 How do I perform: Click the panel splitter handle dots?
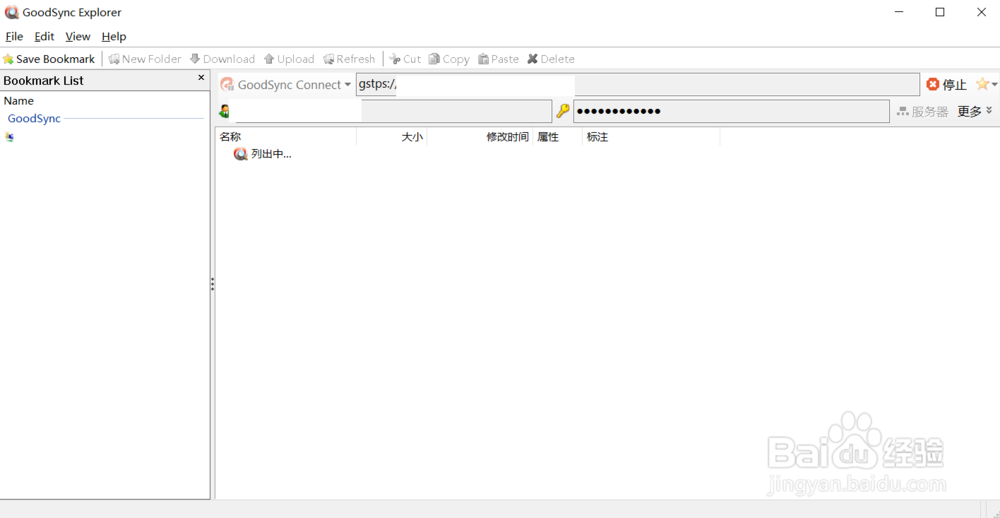tap(212, 285)
